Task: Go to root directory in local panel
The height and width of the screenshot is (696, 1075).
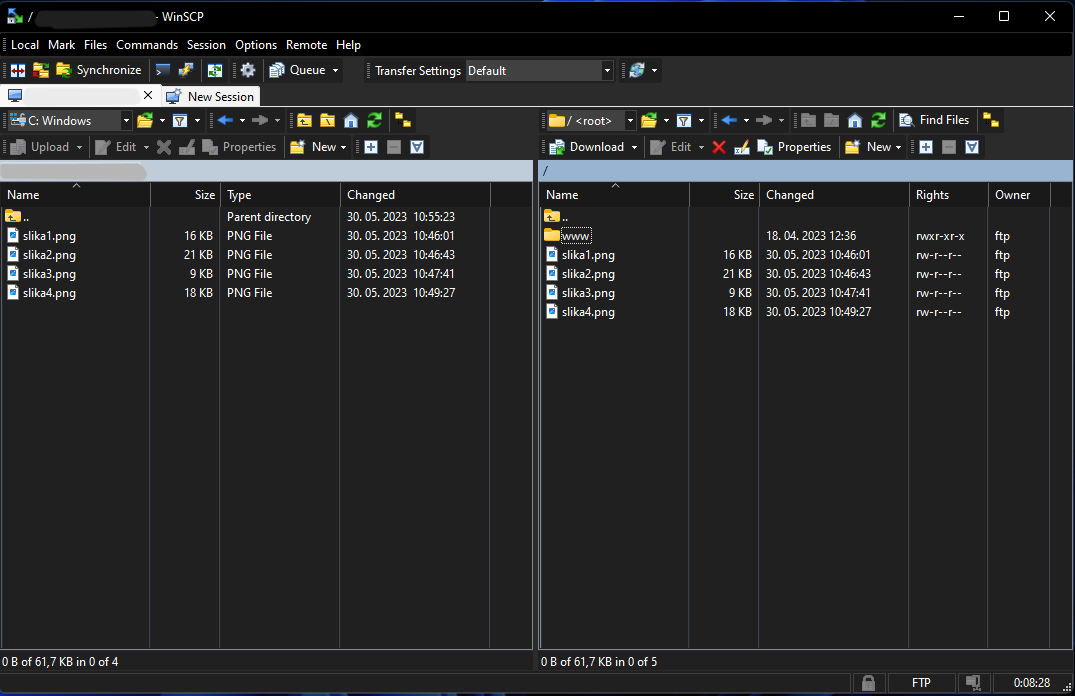Action: click(x=328, y=121)
